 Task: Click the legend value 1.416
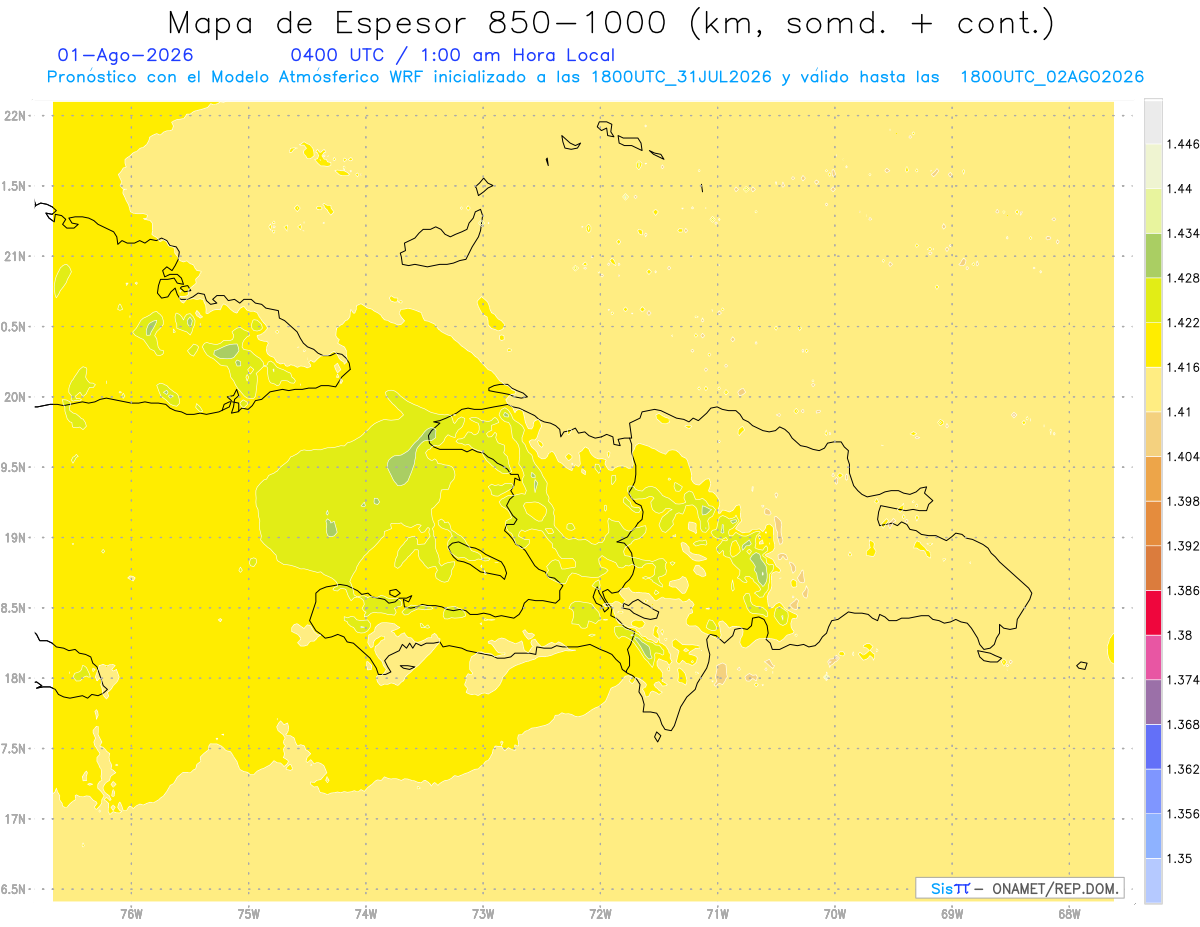[x=1185, y=367]
